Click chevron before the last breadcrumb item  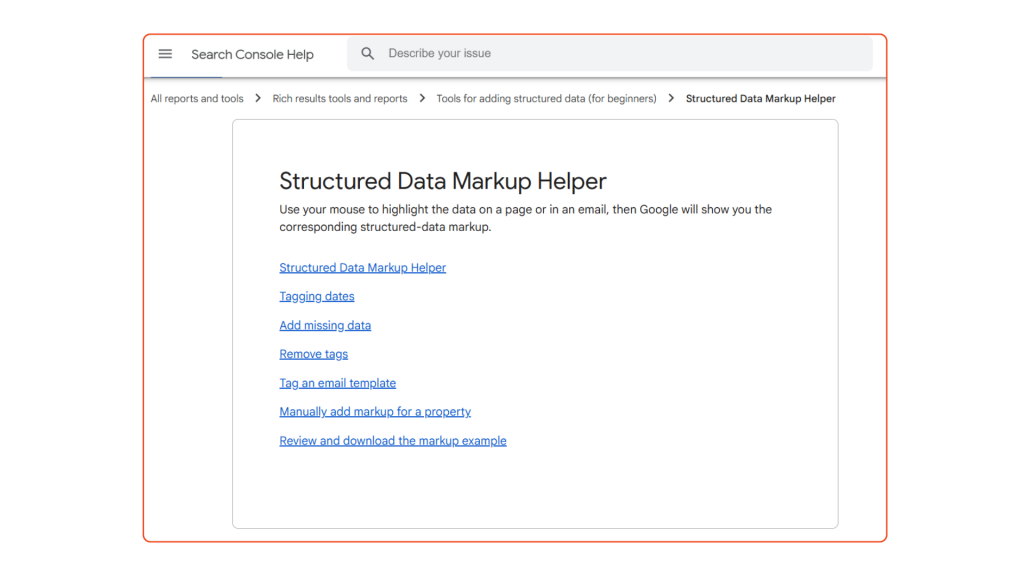[671, 98]
